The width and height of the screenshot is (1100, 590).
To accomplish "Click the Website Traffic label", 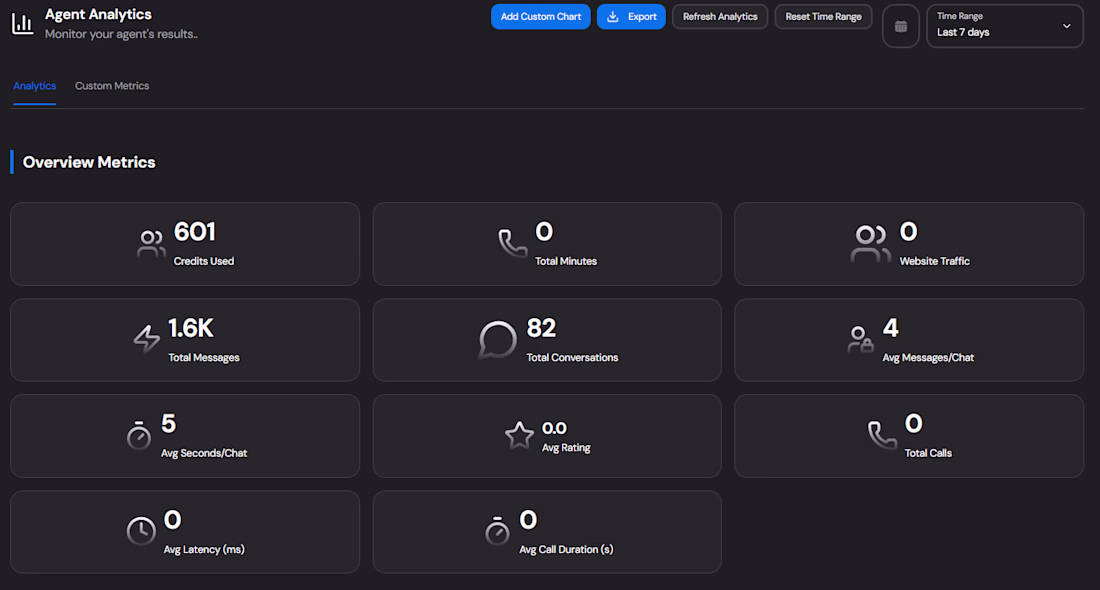I will coord(934,261).
